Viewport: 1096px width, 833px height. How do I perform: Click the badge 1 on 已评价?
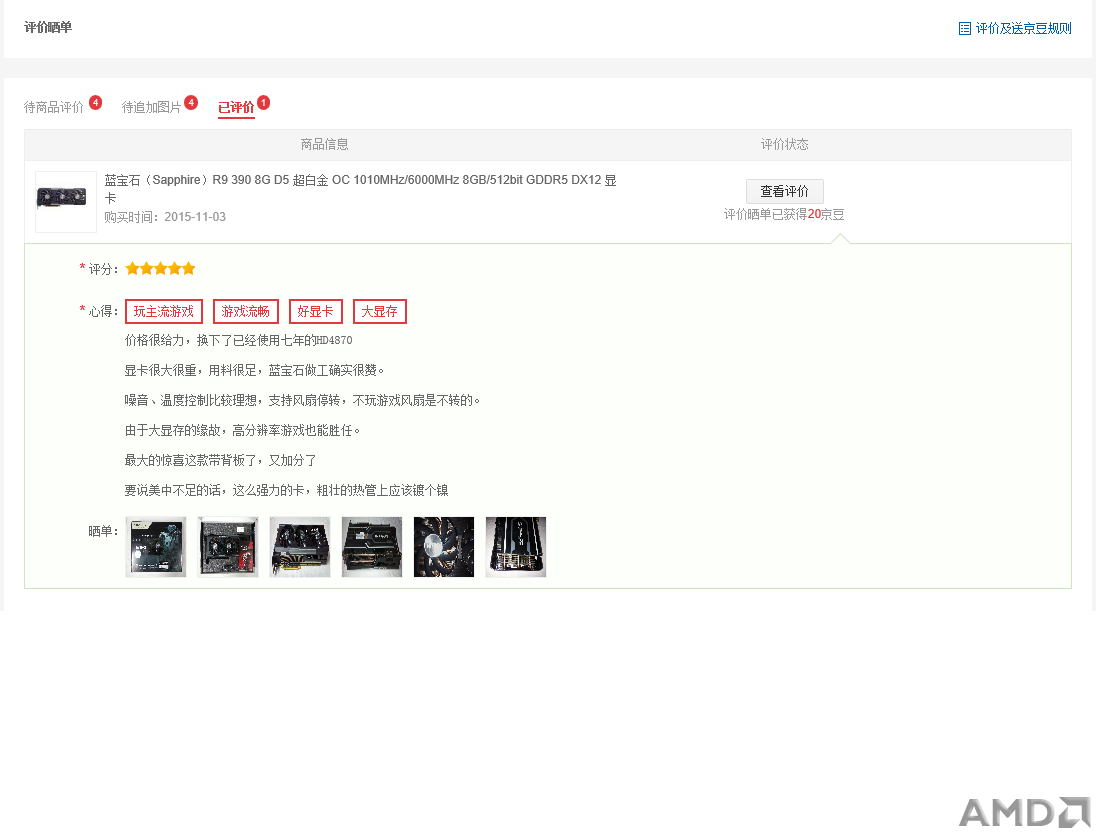coord(264,103)
